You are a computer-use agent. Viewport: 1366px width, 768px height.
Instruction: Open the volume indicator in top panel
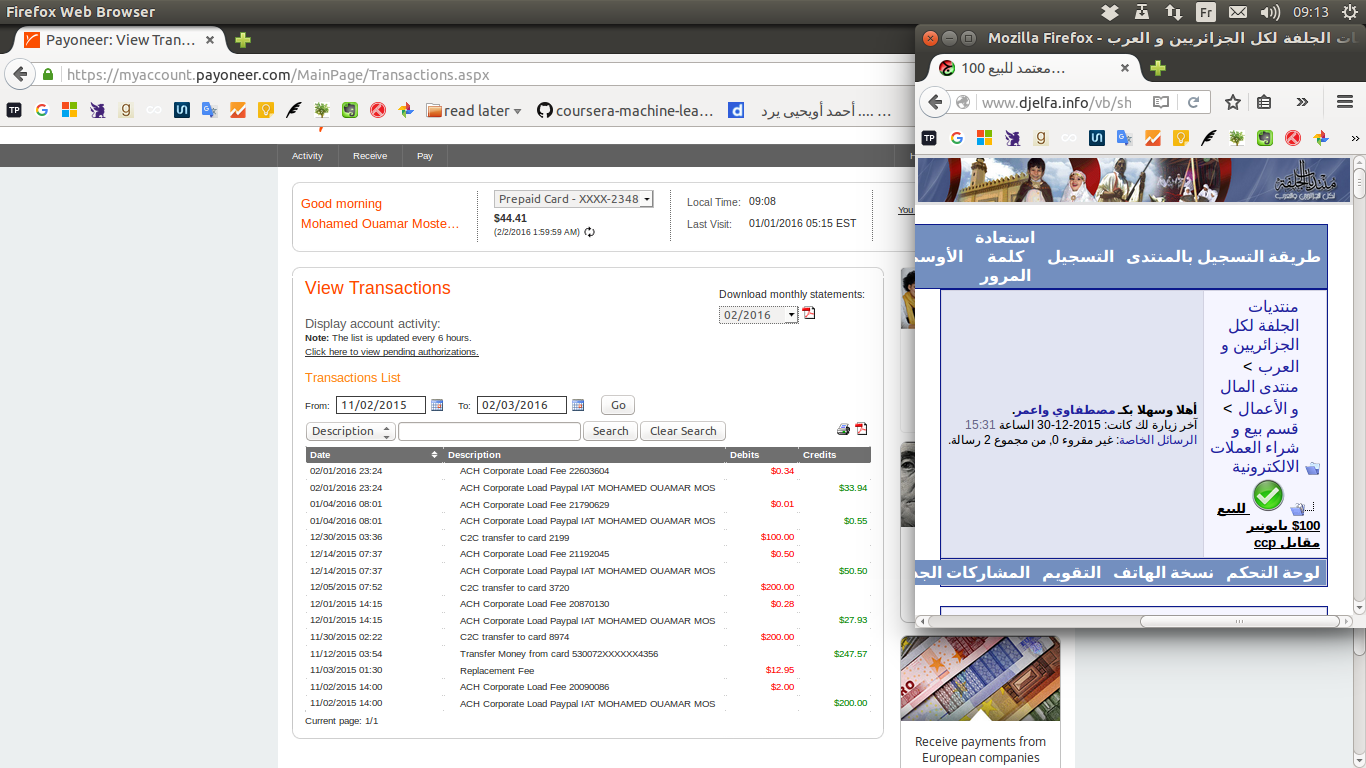tap(1270, 12)
